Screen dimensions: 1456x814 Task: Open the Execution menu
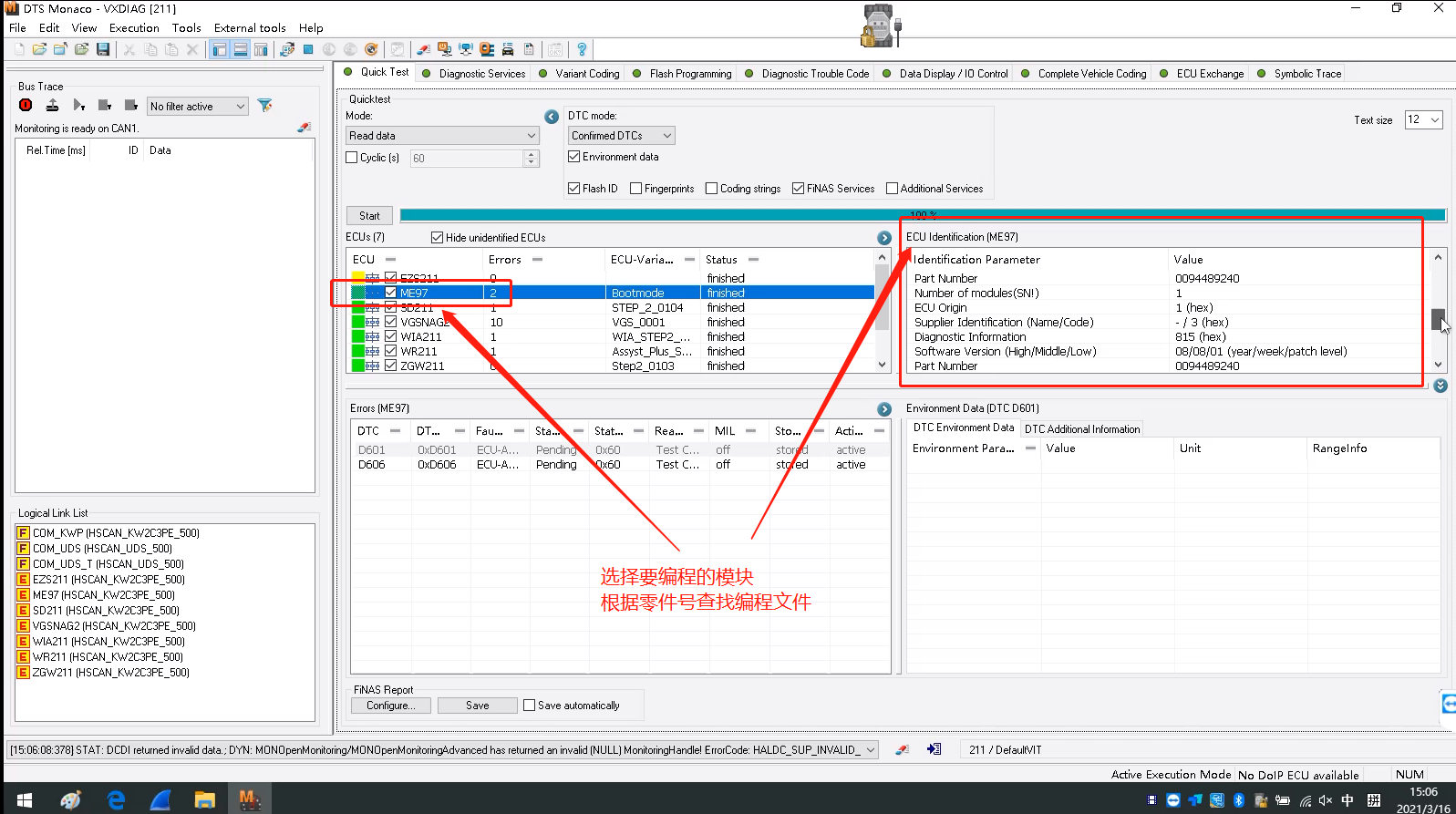pyautogui.click(x=134, y=27)
